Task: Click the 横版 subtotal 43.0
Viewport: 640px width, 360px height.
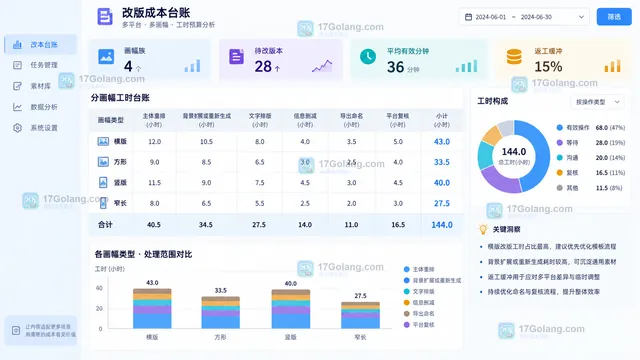Action: [x=442, y=142]
